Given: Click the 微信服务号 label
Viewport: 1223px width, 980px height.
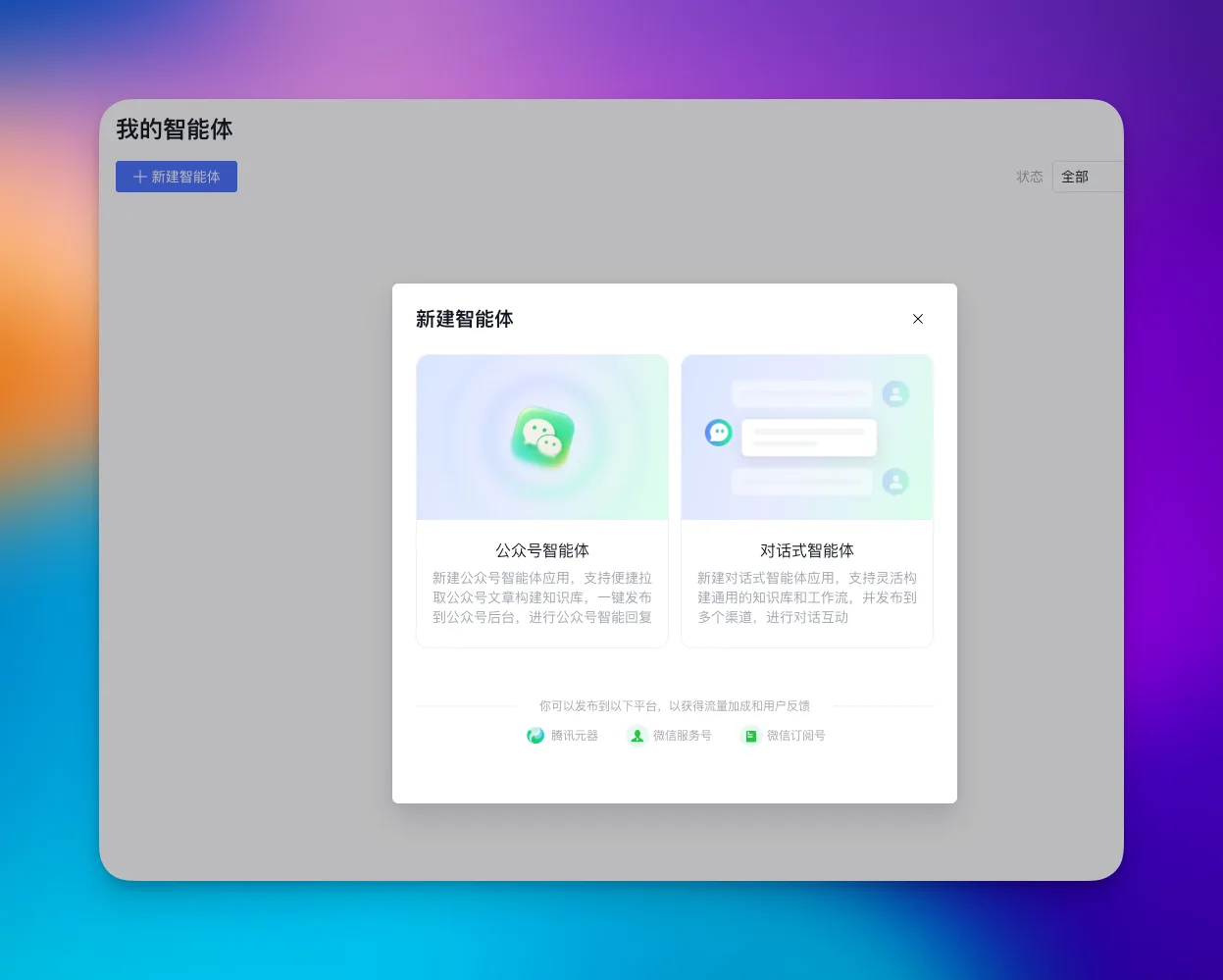Looking at the screenshot, I should tap(683, 736).
